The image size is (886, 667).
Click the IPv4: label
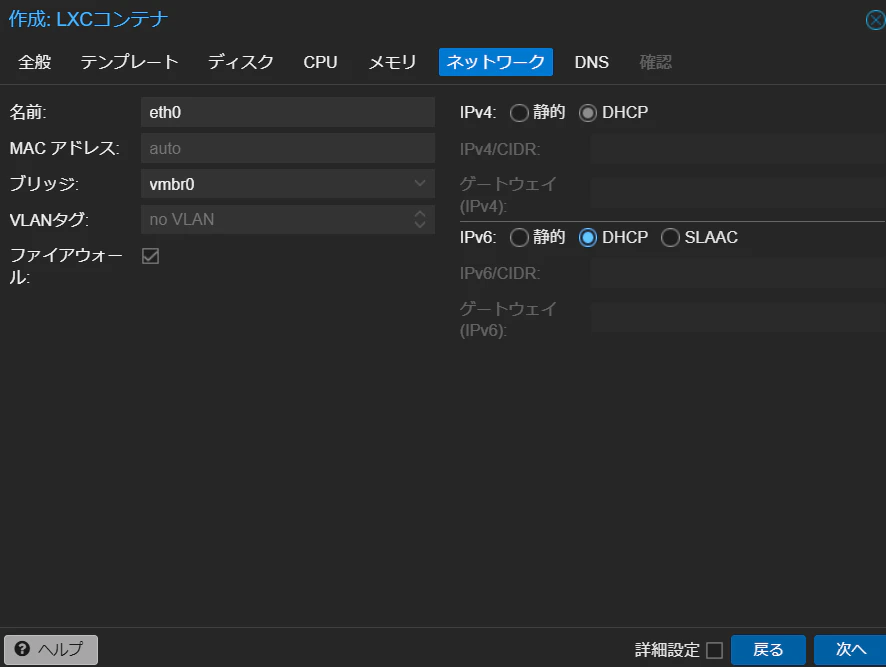(x=478, y=112)
